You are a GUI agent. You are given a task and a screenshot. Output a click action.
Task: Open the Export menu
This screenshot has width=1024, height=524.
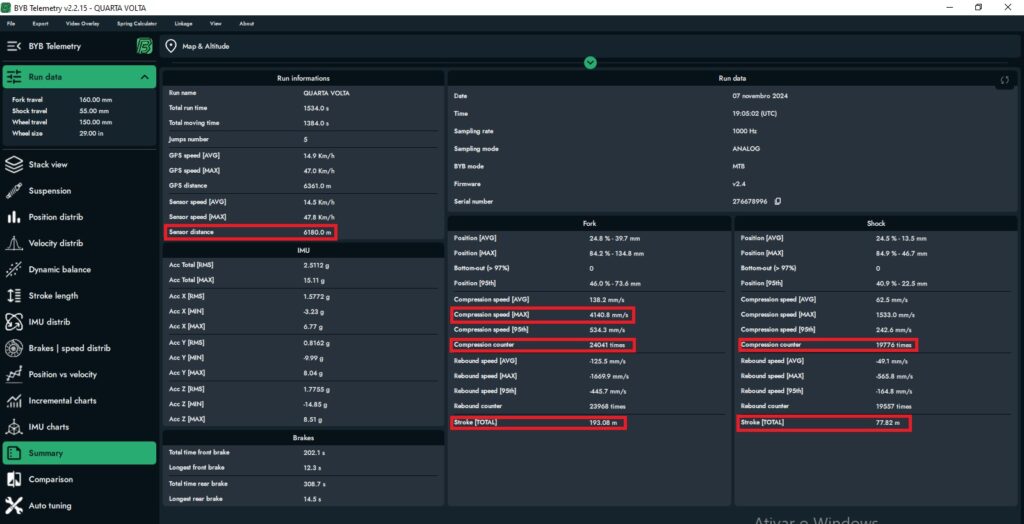[x=40, y=24]
